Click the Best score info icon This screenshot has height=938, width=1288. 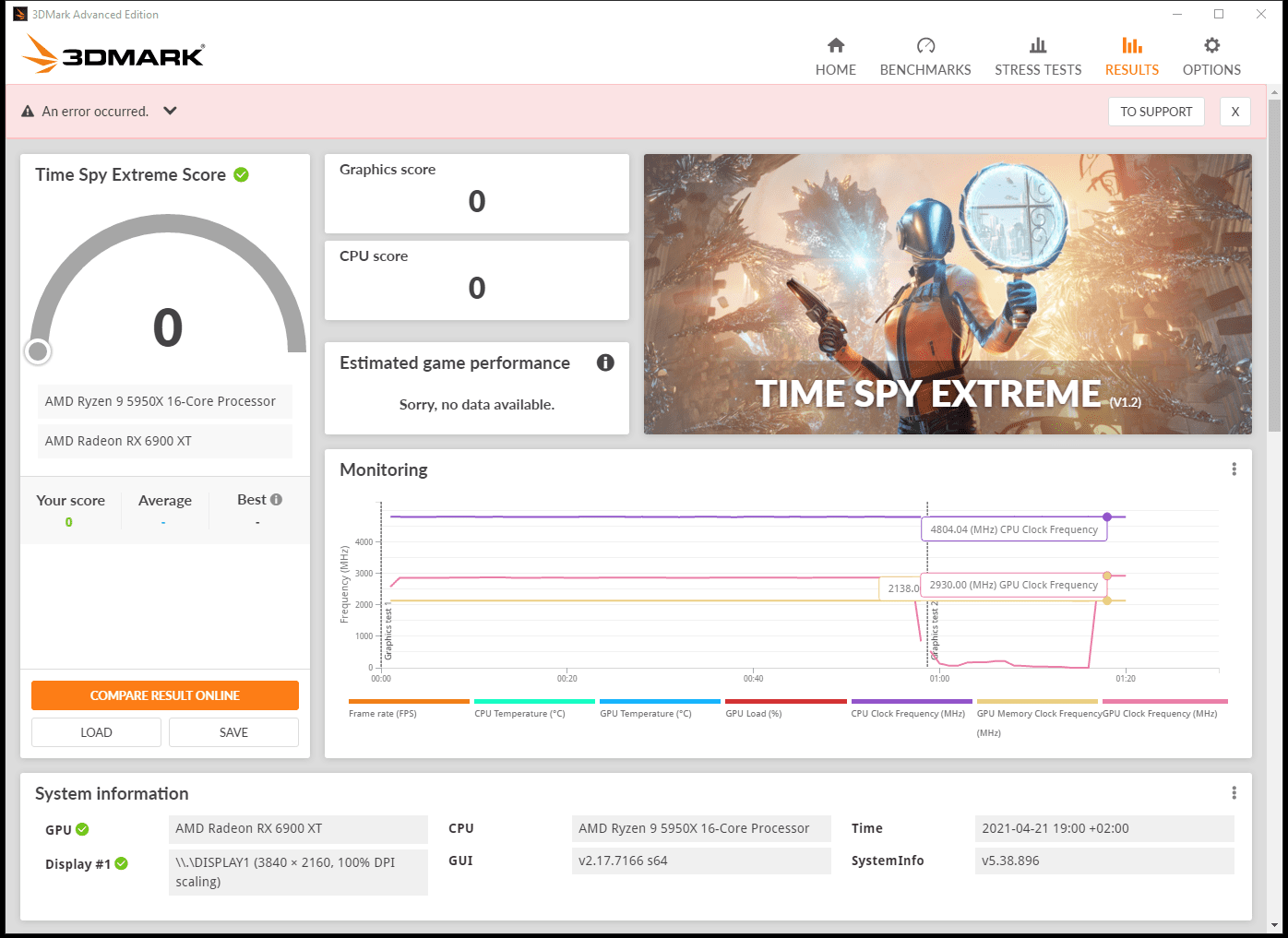(276, 500)
